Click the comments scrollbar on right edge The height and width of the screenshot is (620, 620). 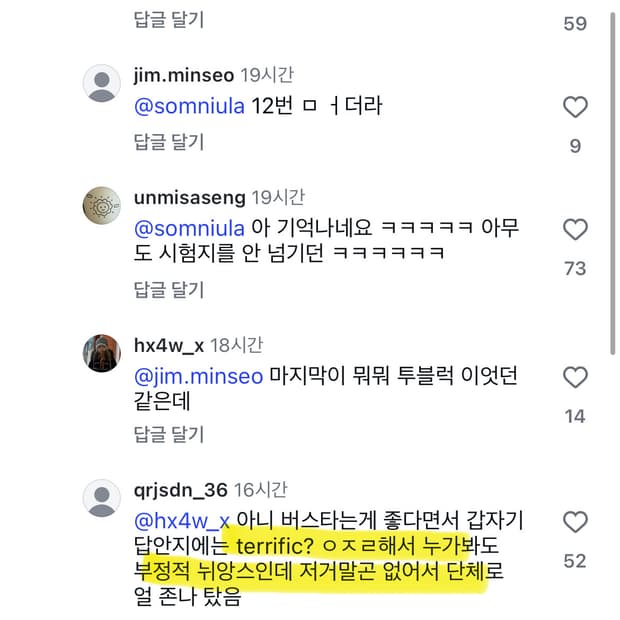[613, 180]
